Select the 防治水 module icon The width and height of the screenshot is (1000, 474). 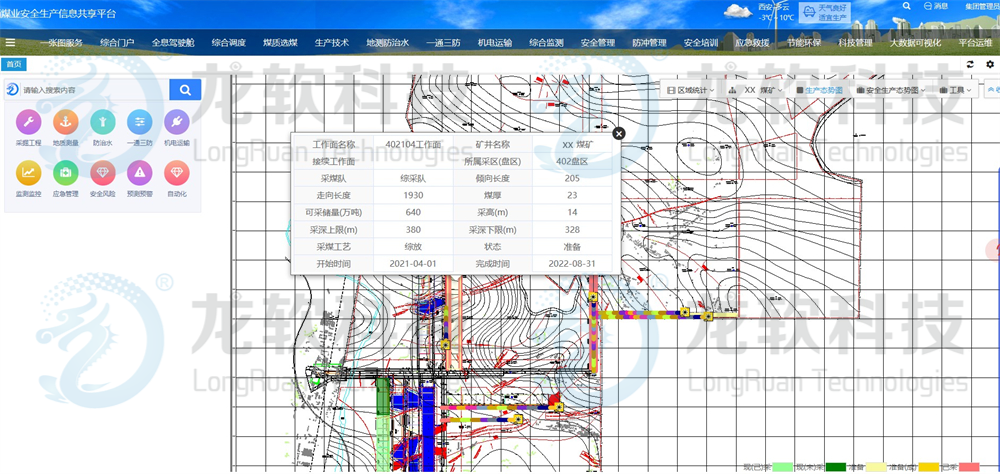point(102,122)
